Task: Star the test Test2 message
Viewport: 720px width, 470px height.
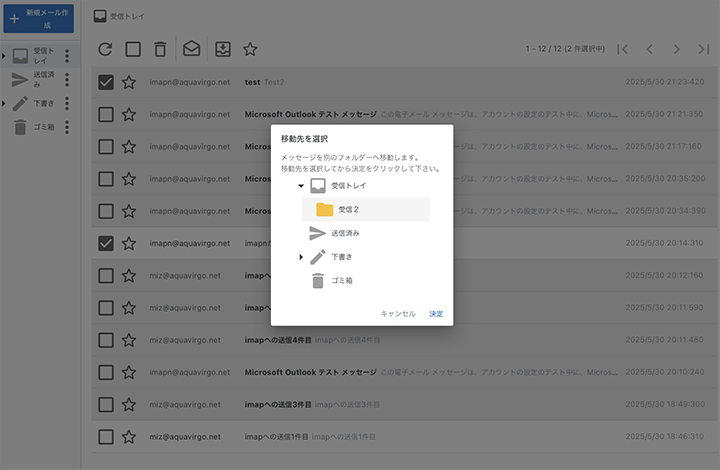Action: coord(129,82)
